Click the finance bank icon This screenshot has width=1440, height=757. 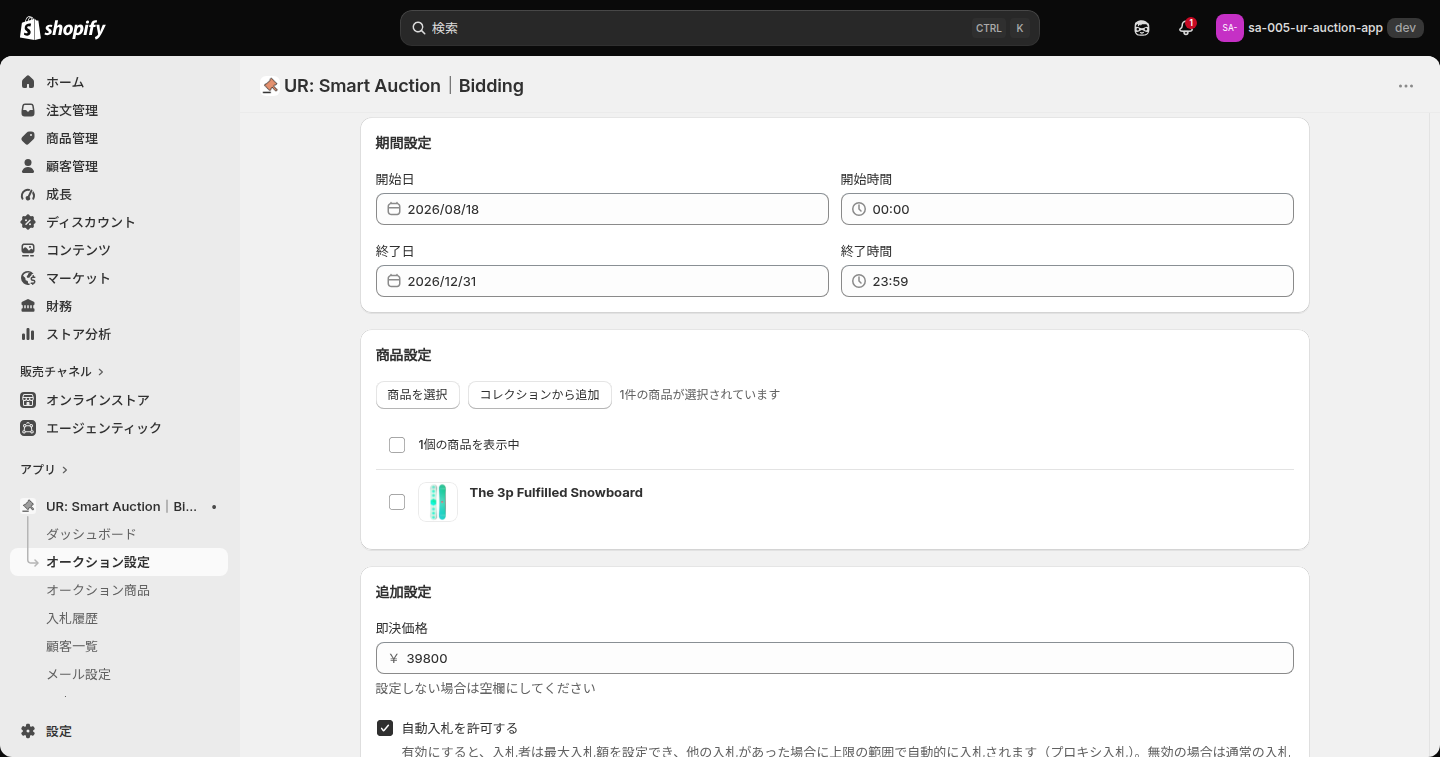click(28, 306)
